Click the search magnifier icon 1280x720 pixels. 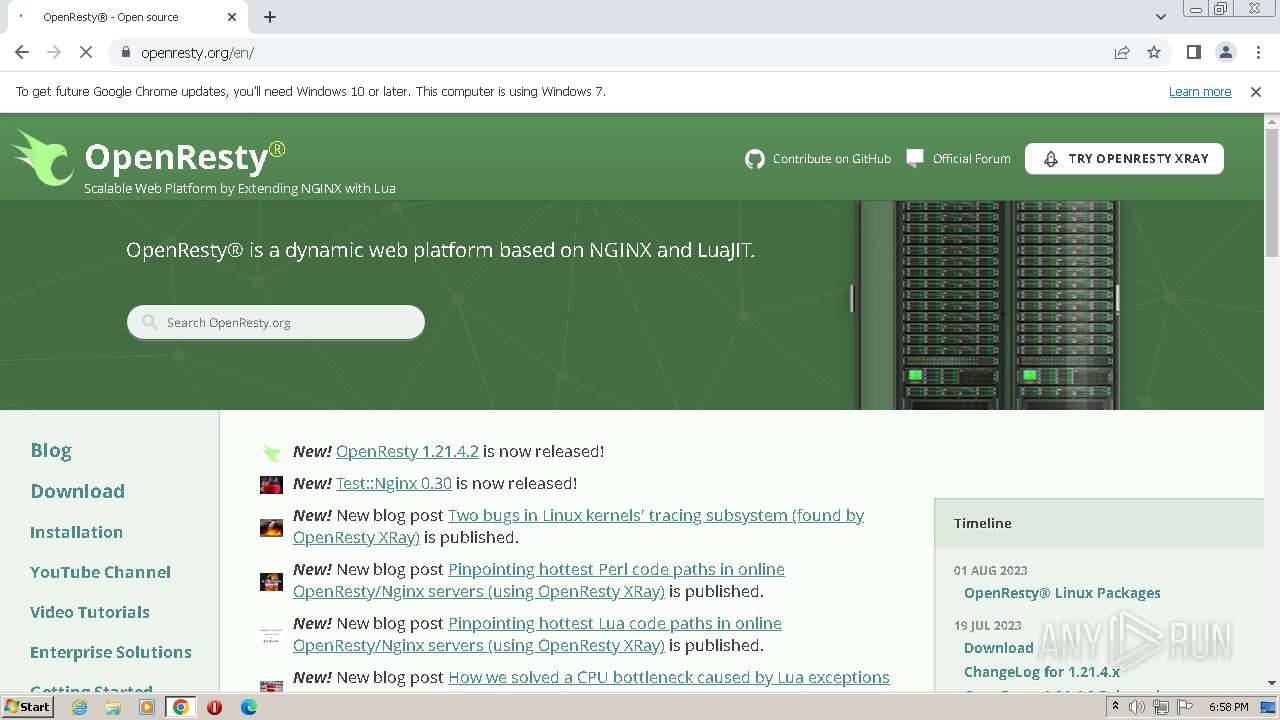[150, 322]
